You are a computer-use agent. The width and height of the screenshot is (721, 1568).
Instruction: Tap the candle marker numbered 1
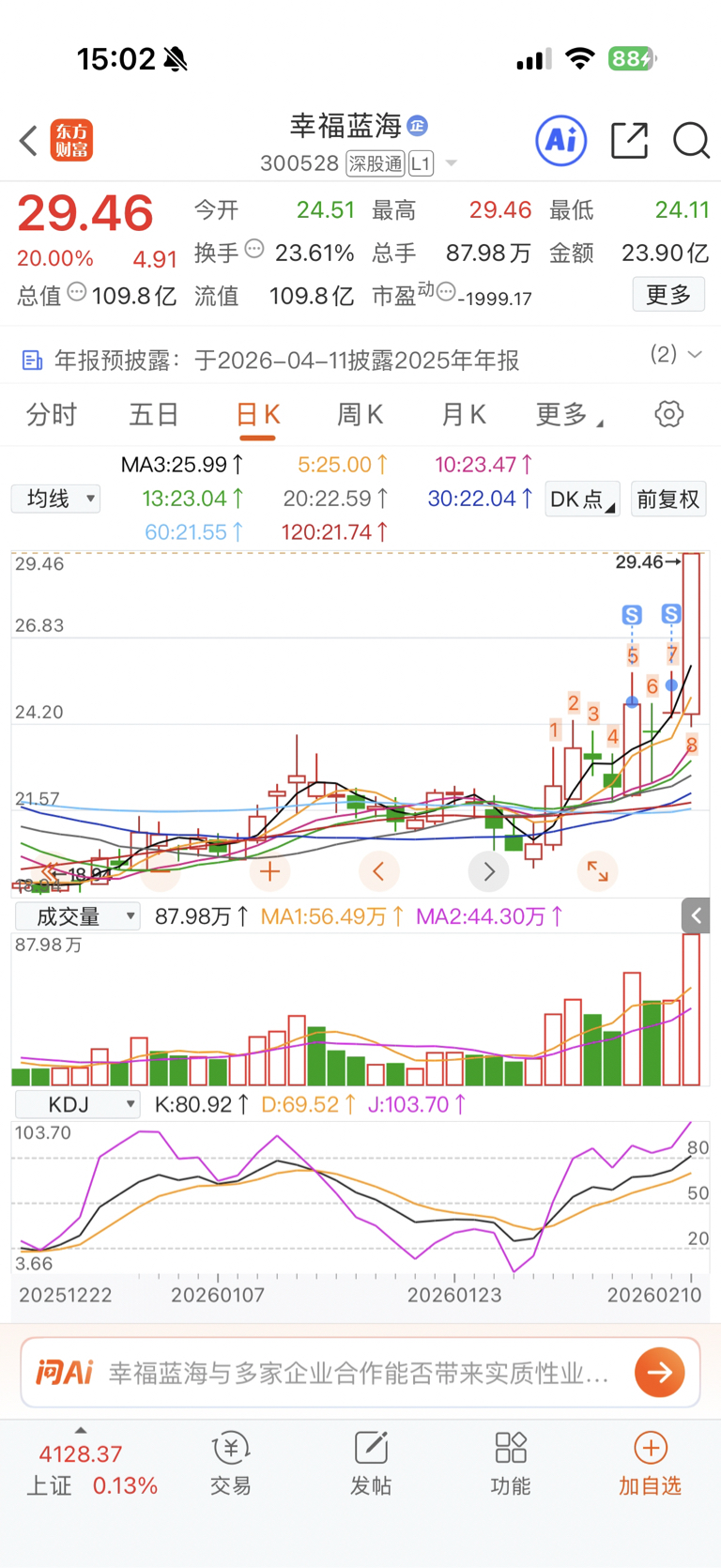point(554,730)
